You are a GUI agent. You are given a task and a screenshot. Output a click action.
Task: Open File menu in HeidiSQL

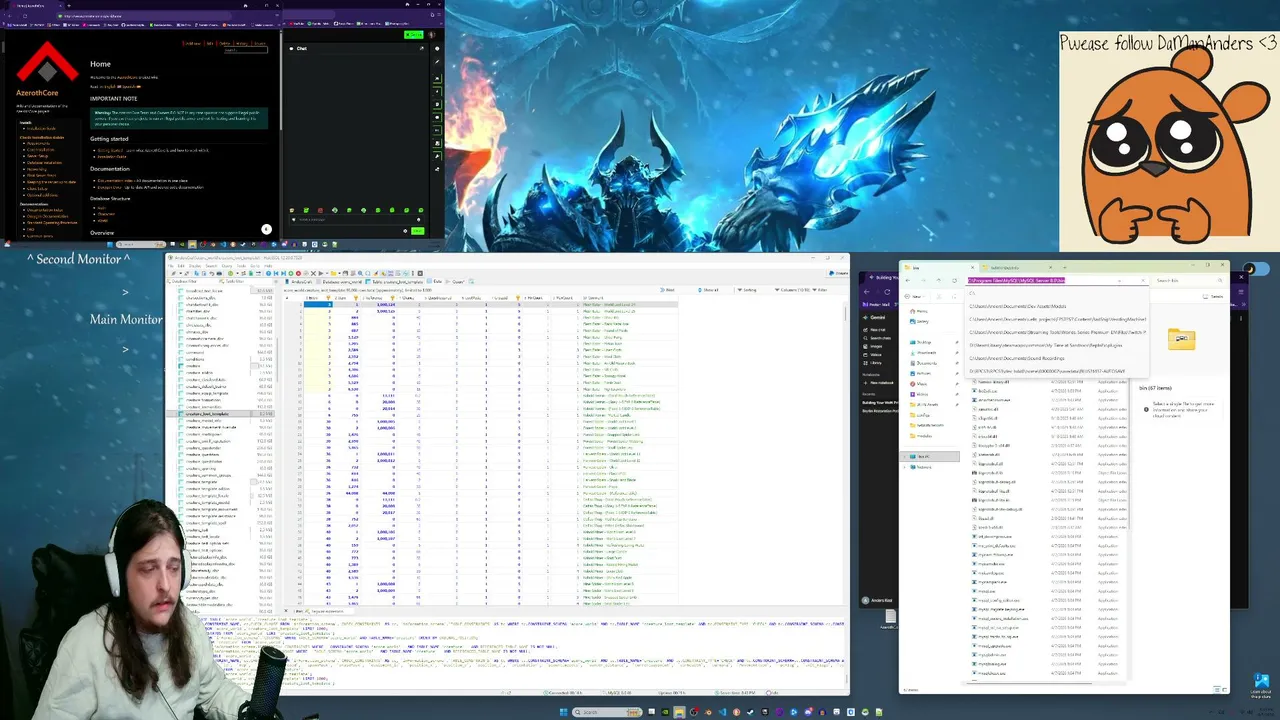pos(172,265)
